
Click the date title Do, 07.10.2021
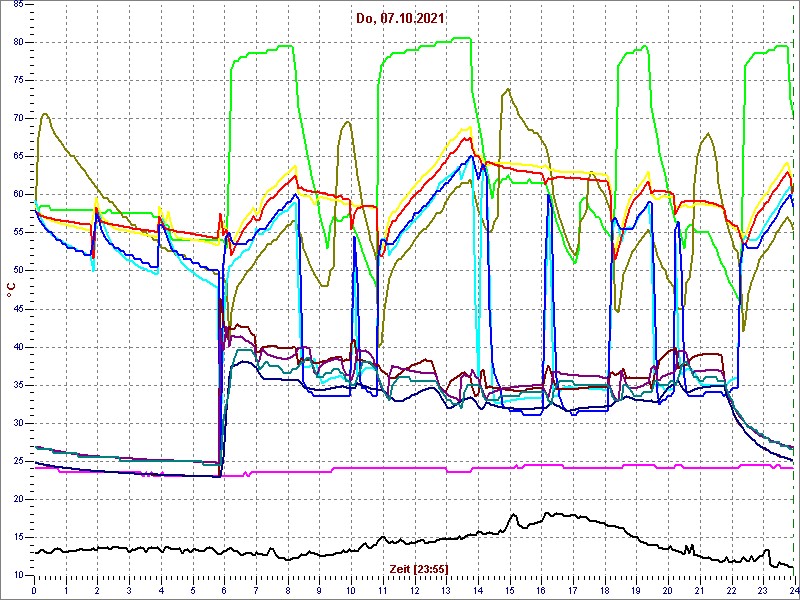point(400,18)
